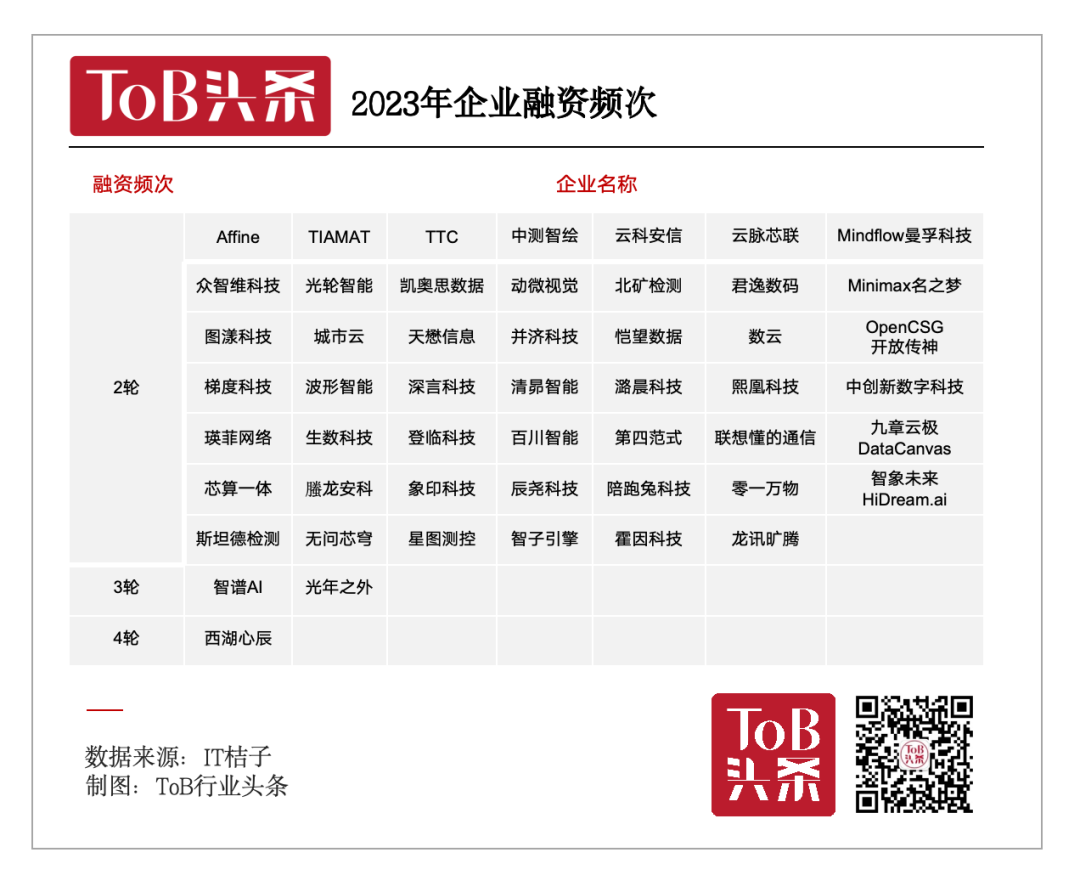Click the 凯奥思数据 cell
1080x892 pixels.
[x=442, y=286]
